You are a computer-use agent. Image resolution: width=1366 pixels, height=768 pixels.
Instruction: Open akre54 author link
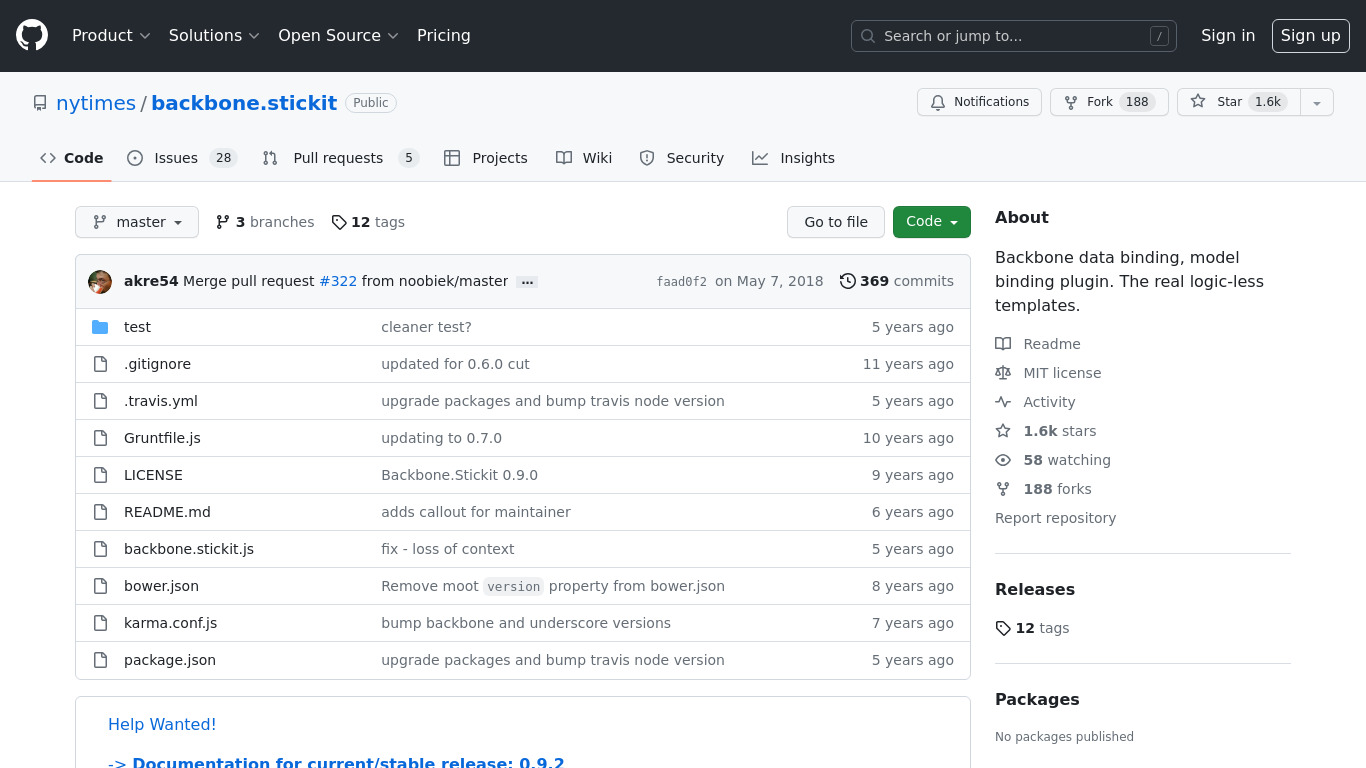pos(151,281)
